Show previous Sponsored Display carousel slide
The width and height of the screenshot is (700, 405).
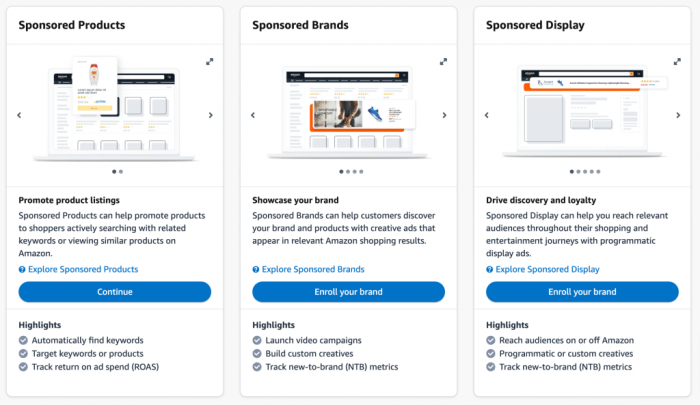(487, 115)
